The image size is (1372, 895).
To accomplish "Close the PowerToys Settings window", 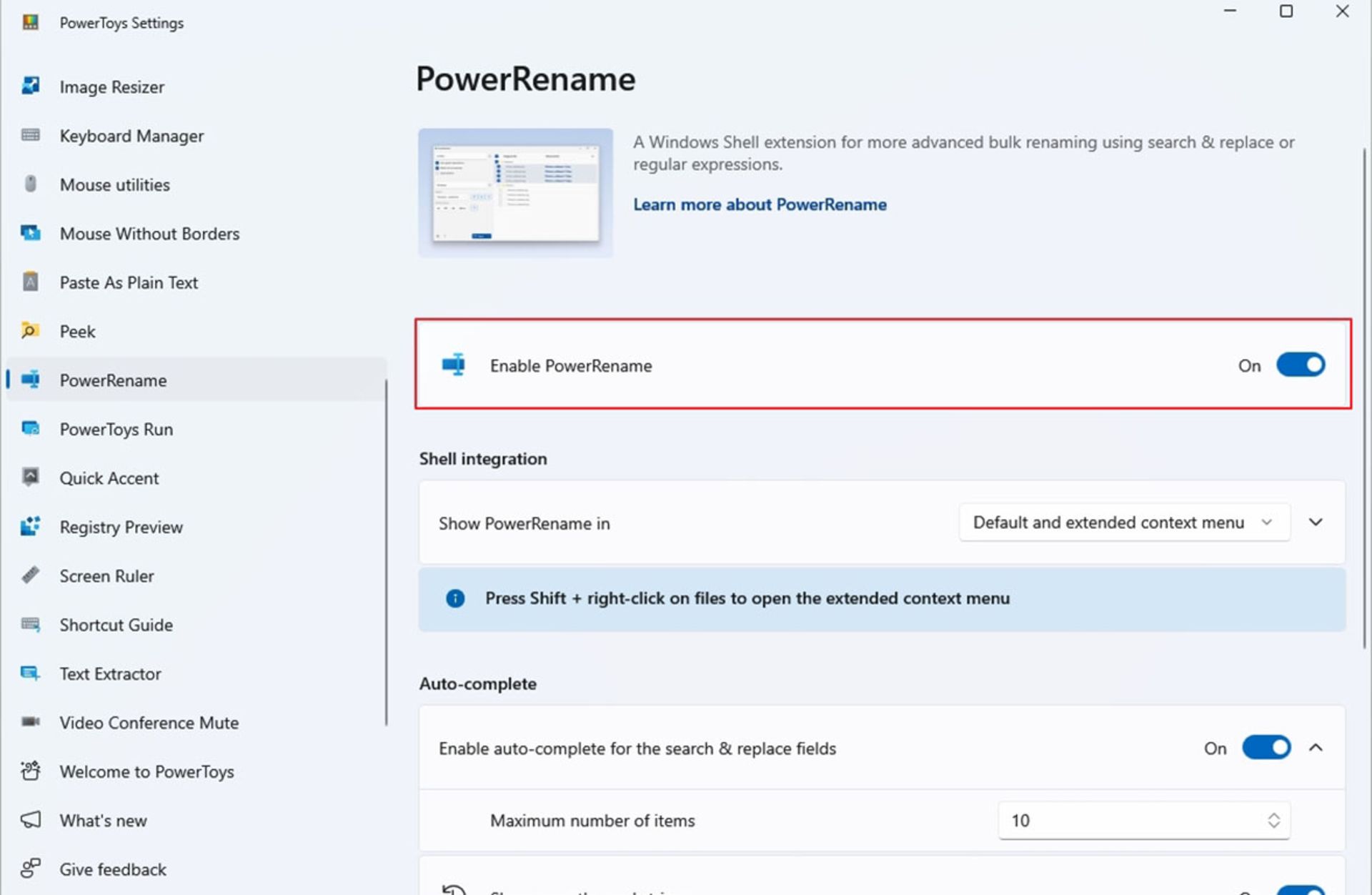I will tap(1342, 11).
